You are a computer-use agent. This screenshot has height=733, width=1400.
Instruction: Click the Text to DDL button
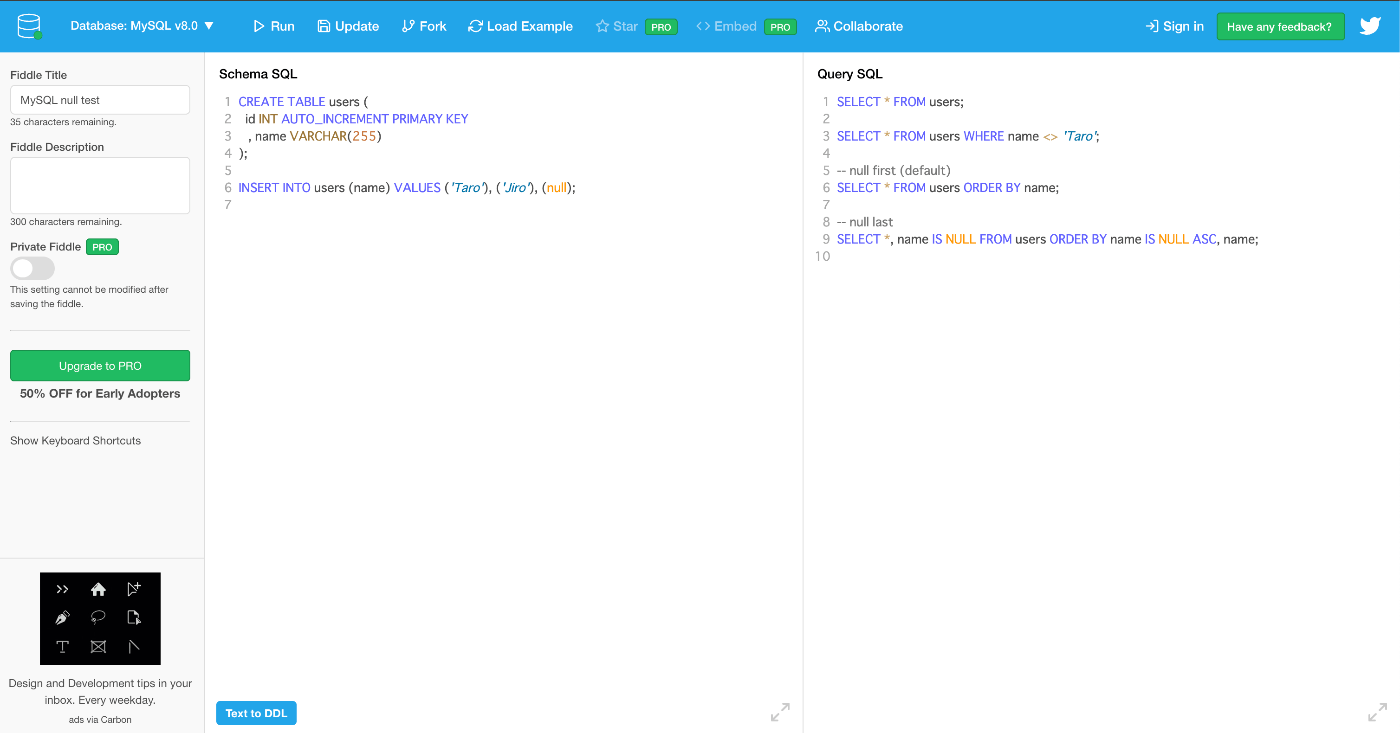pyautogui.click(x=256, y=713)
